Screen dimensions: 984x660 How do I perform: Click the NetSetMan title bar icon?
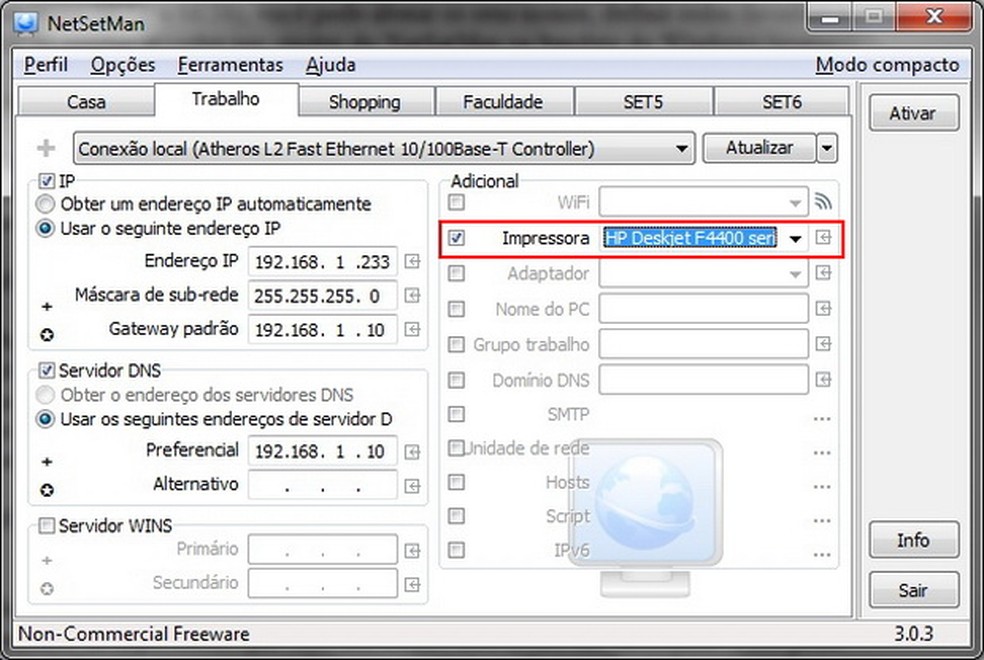point(26,23)
